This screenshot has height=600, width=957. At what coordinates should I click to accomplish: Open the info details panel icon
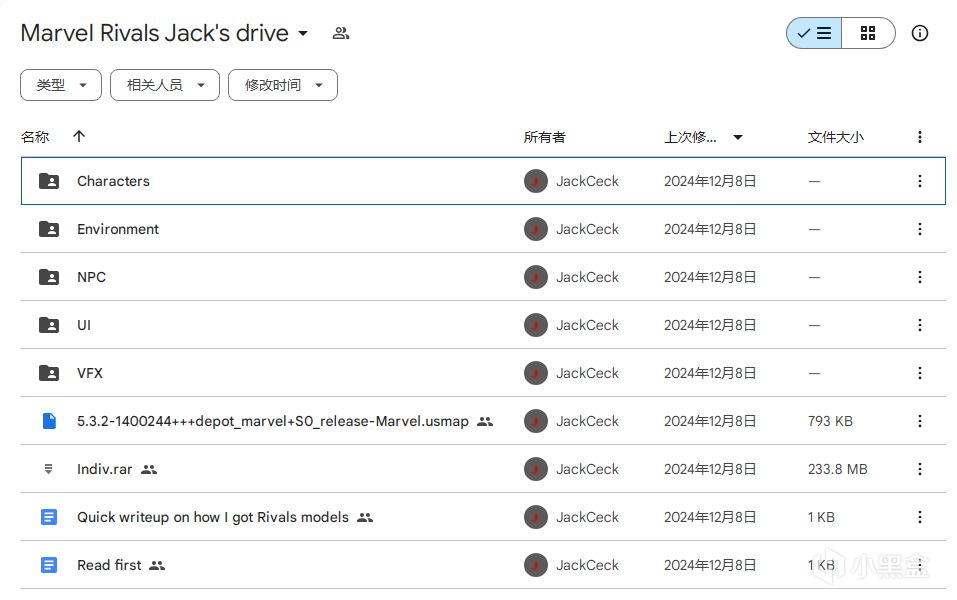pos(919,33)
